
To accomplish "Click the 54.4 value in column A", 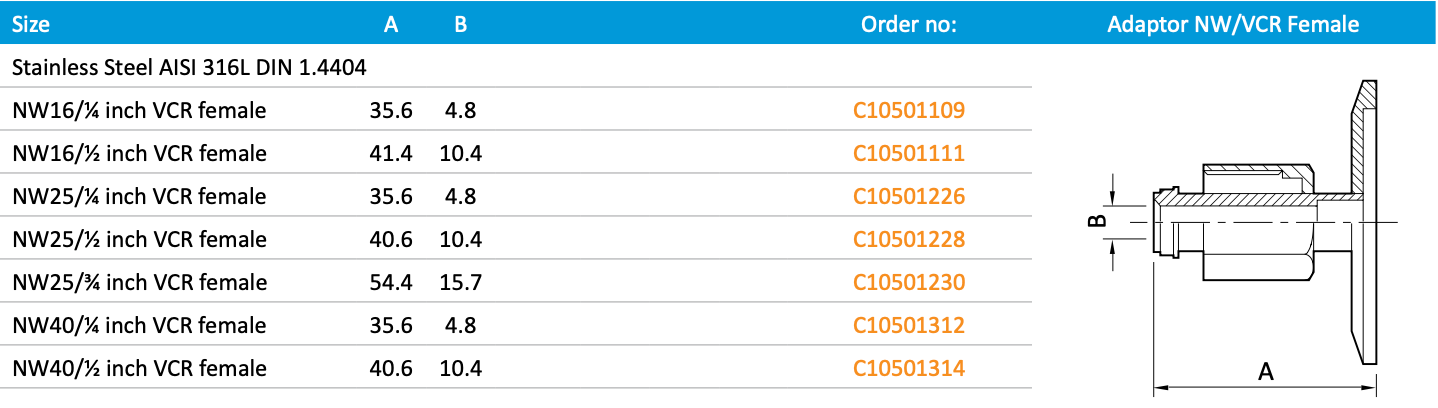I will point(390,282).
